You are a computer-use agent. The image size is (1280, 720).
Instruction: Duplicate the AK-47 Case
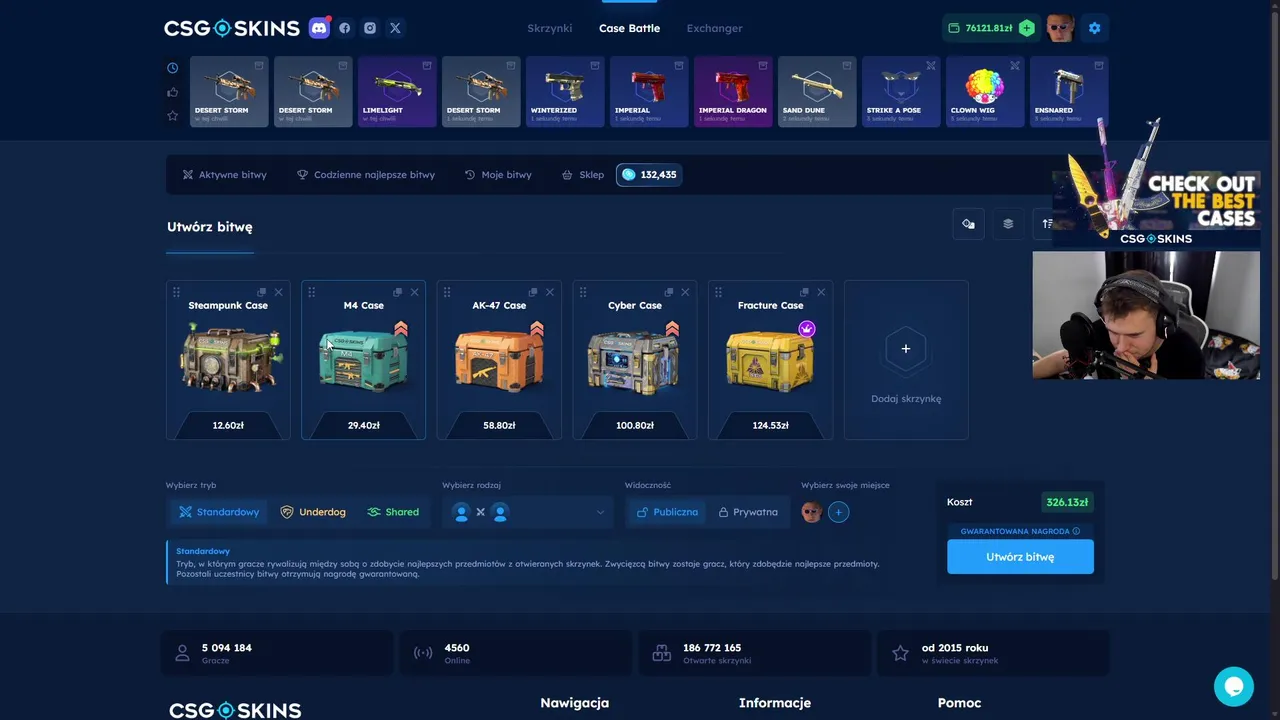(x=533, y=292)
